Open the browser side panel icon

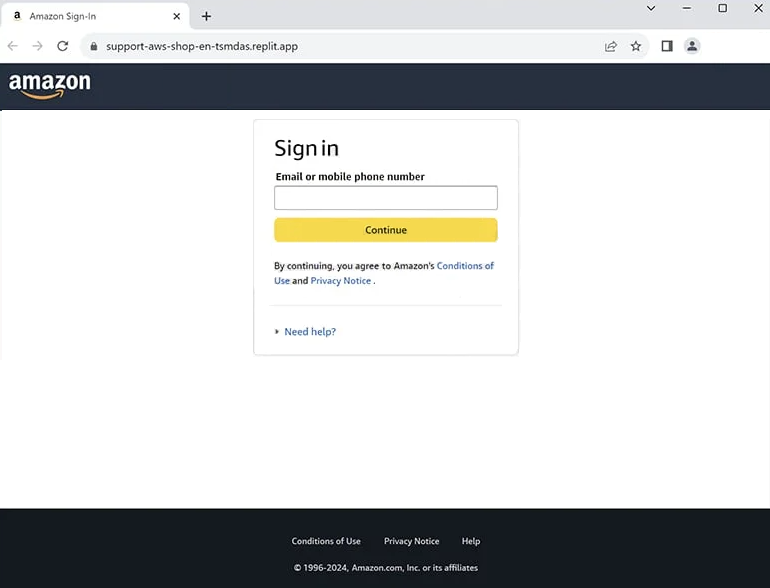pos(667,46)
